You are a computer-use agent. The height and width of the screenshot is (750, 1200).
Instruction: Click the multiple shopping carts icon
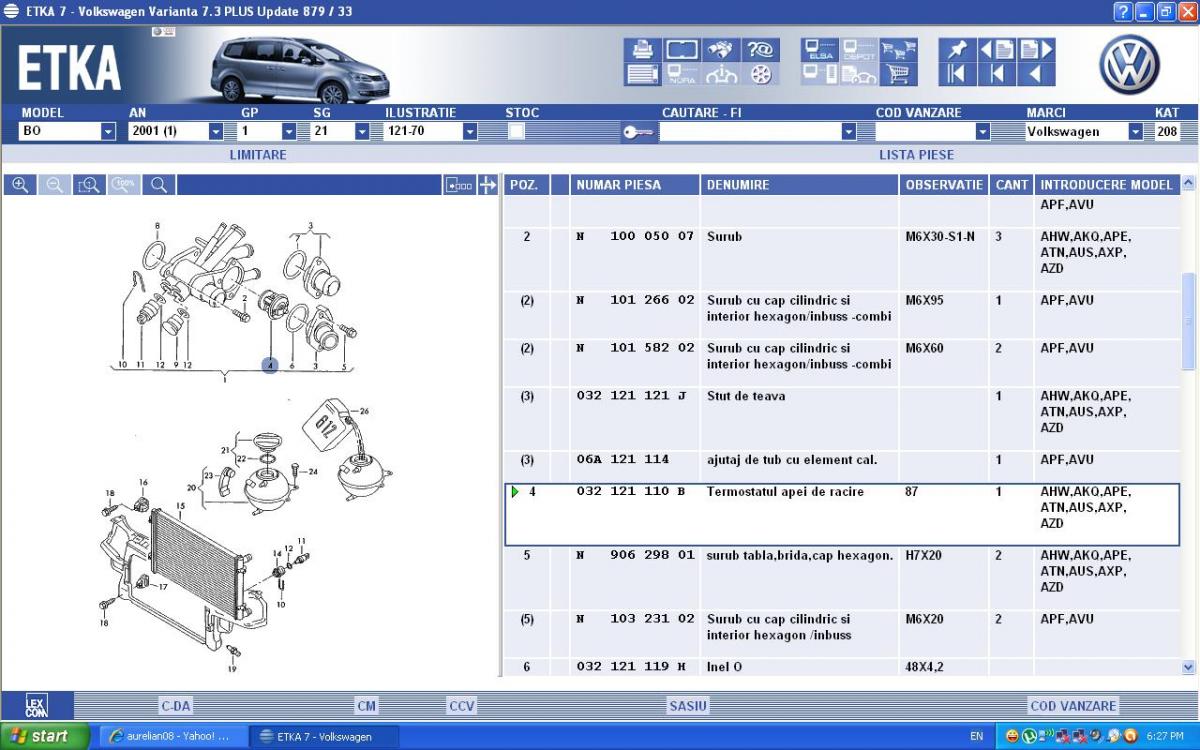point(899,50)
